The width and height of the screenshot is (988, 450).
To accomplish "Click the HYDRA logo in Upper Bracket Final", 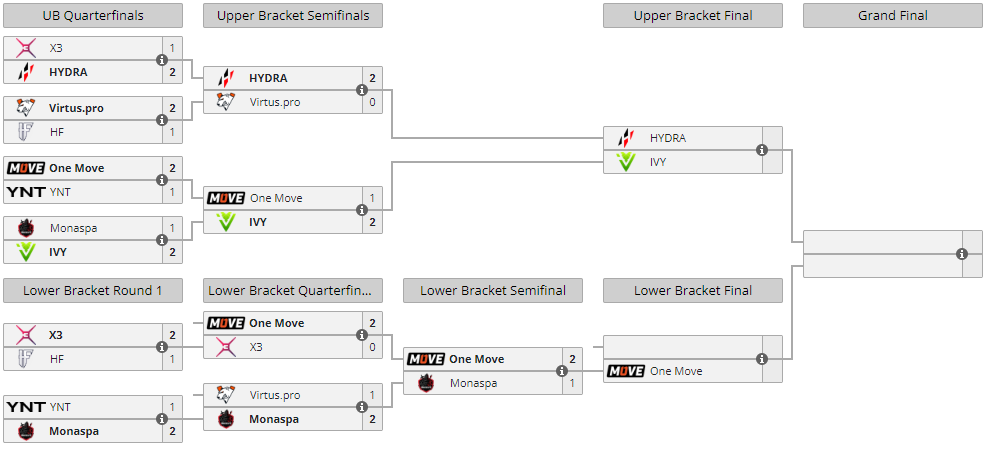I will click(x=626, y=138).
